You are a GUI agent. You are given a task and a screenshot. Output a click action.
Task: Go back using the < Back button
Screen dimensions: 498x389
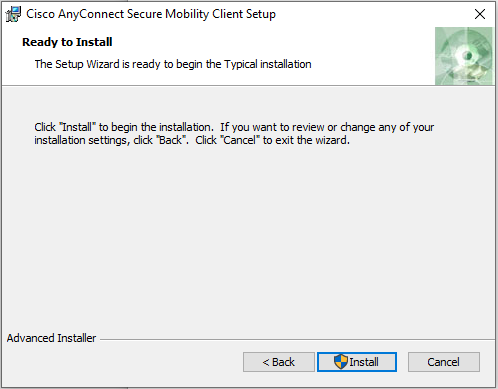(x=279, y=362)
